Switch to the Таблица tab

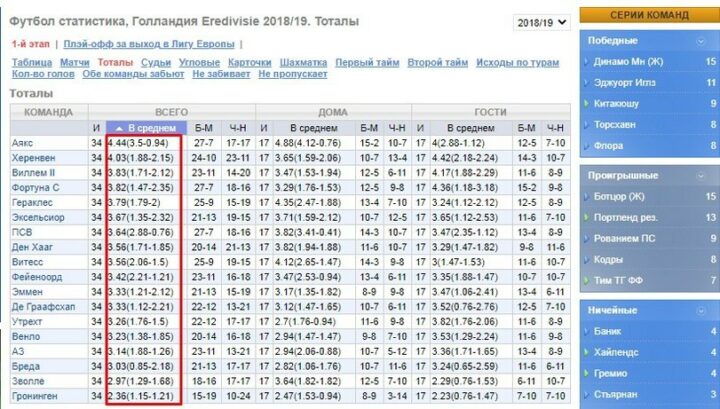tap(32, 62)
